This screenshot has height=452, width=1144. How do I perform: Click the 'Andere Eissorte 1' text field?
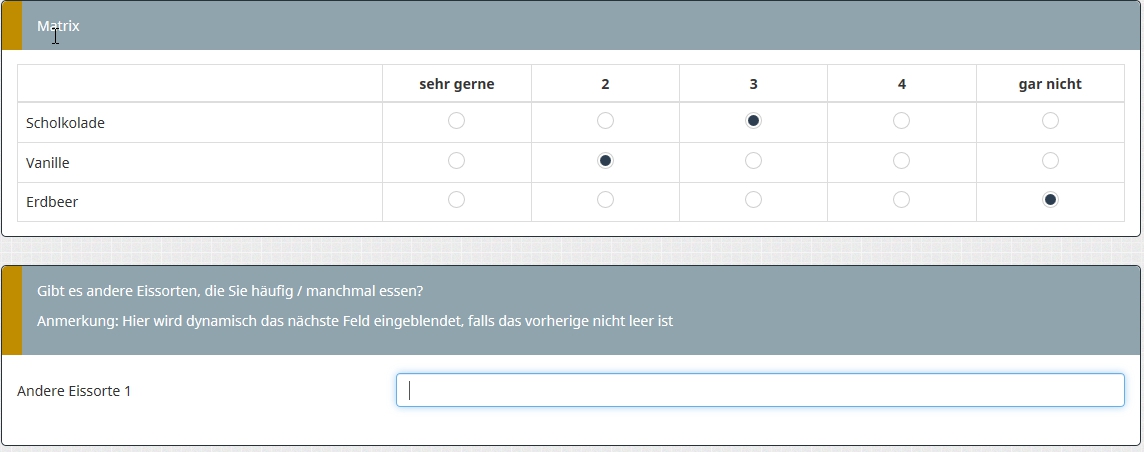(760, 391)
